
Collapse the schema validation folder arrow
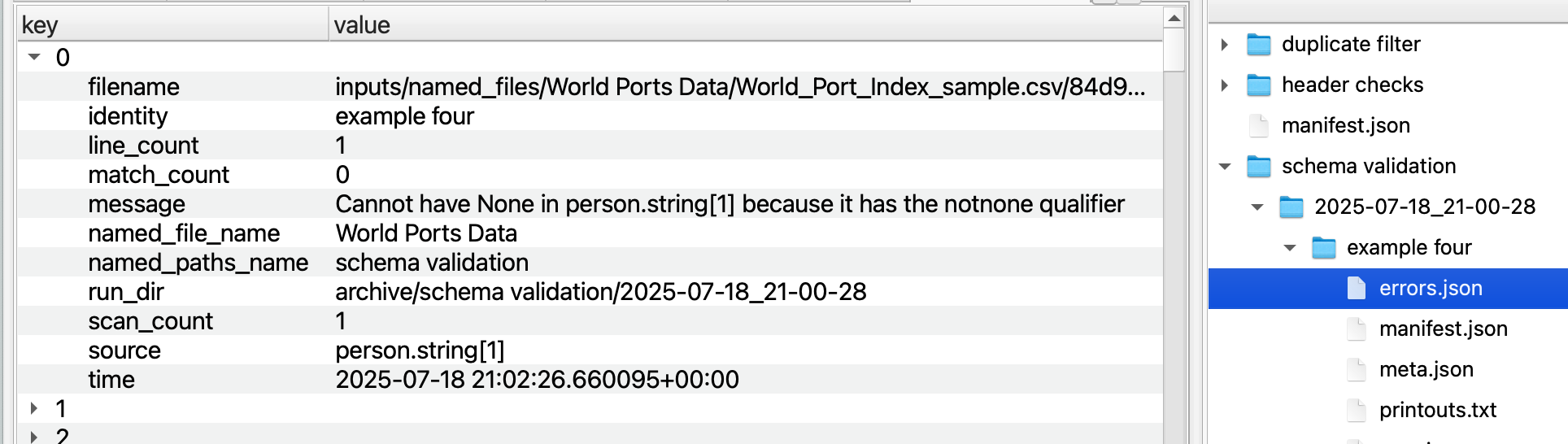coord(1225,166)
